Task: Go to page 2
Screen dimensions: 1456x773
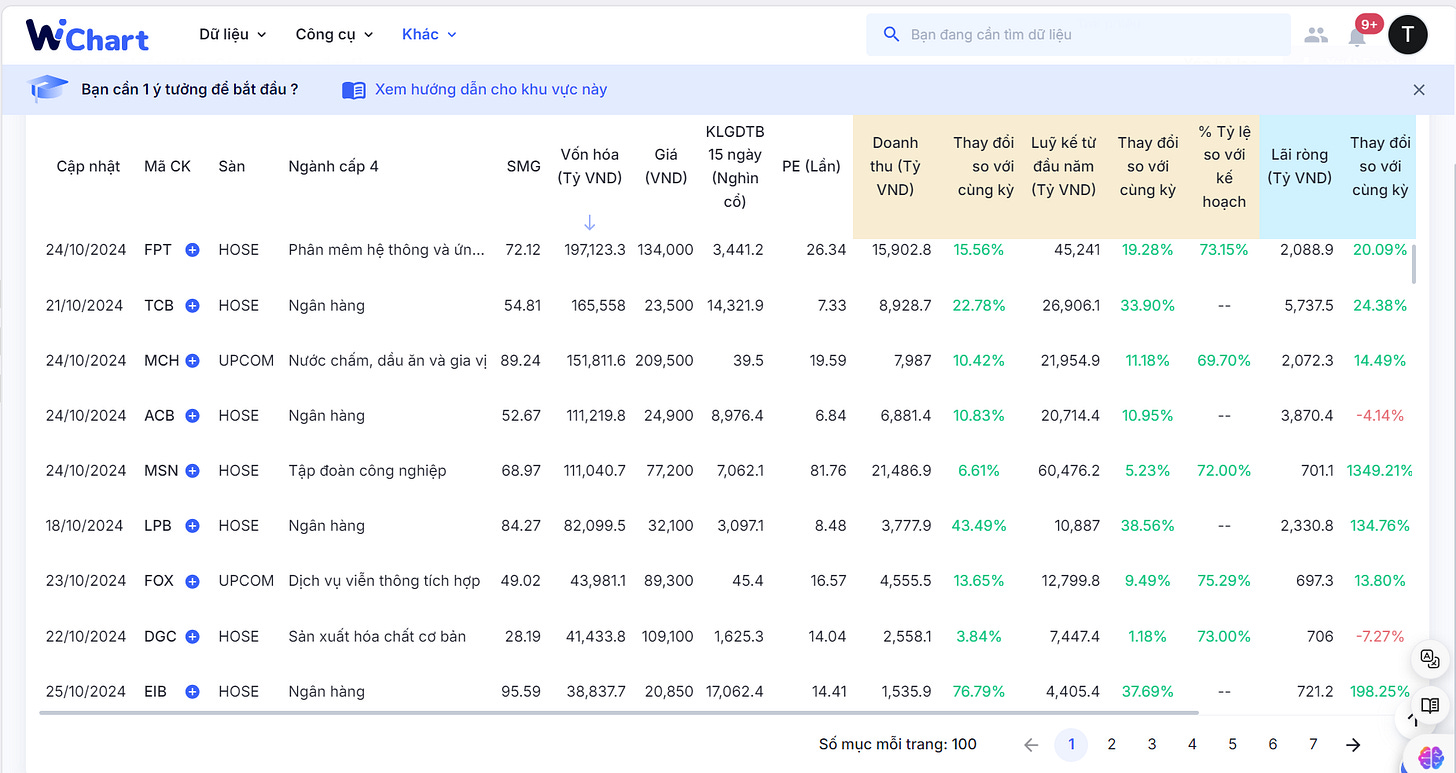Action: pos(1111,744)
